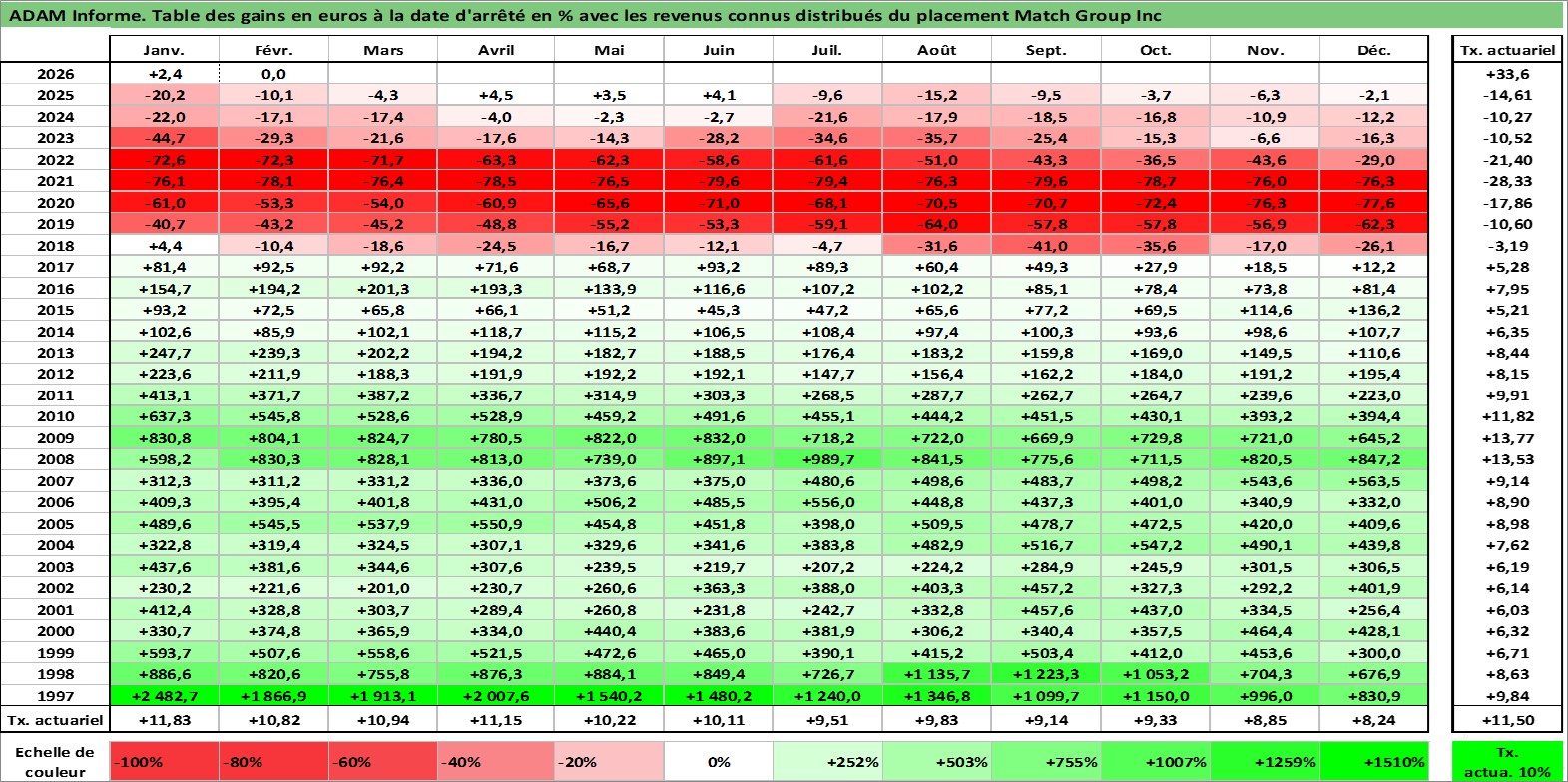Click the bottom-right total '+11,50'

pos(1507,720)
